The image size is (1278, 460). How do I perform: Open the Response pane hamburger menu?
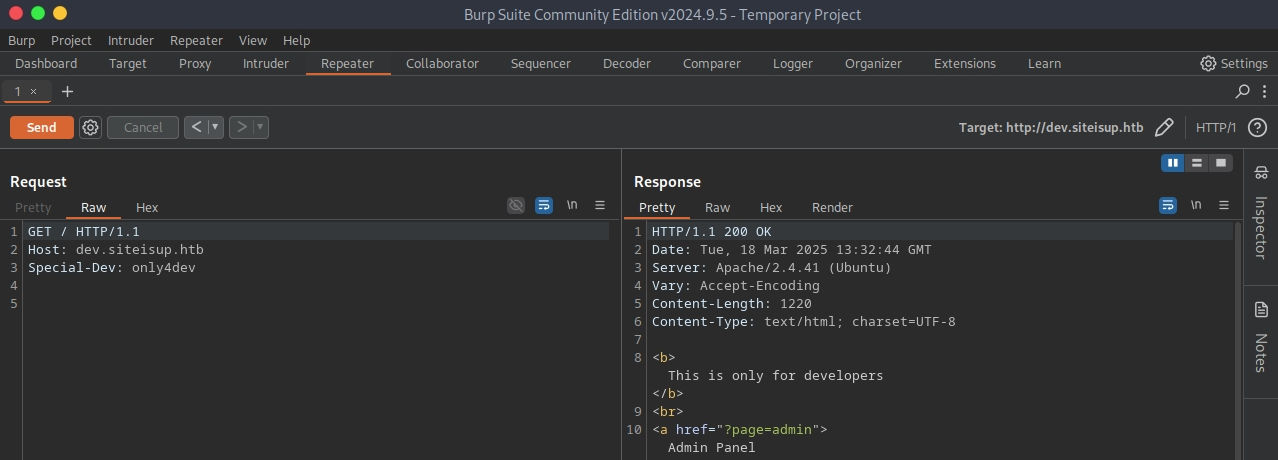pos(1224,205)
